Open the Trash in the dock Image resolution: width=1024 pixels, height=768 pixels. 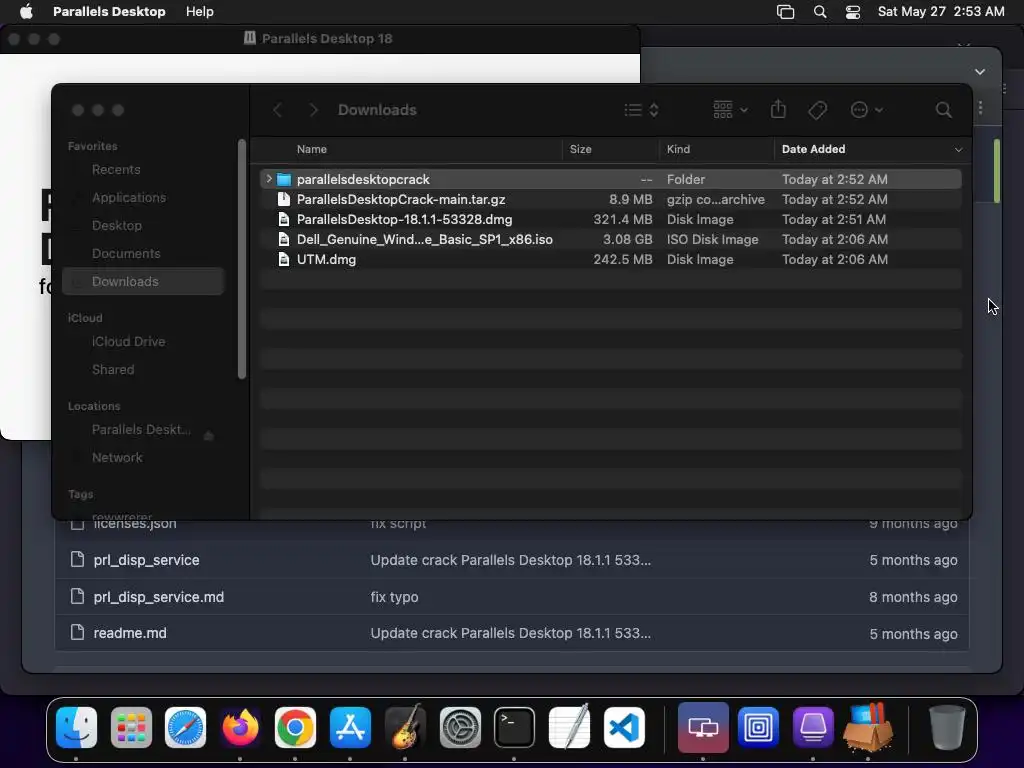pos(947,728)
